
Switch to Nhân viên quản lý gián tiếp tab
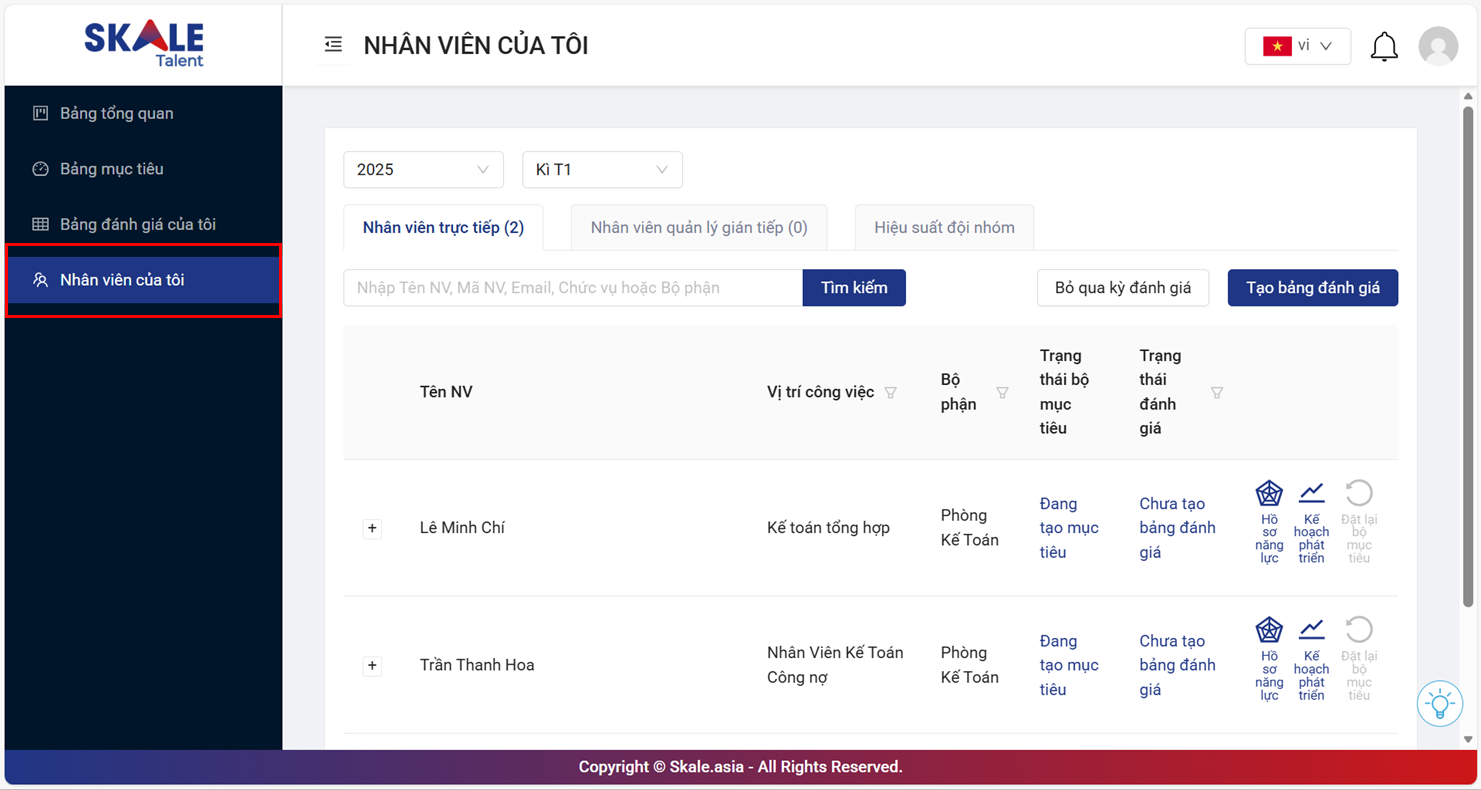[699, 228]
